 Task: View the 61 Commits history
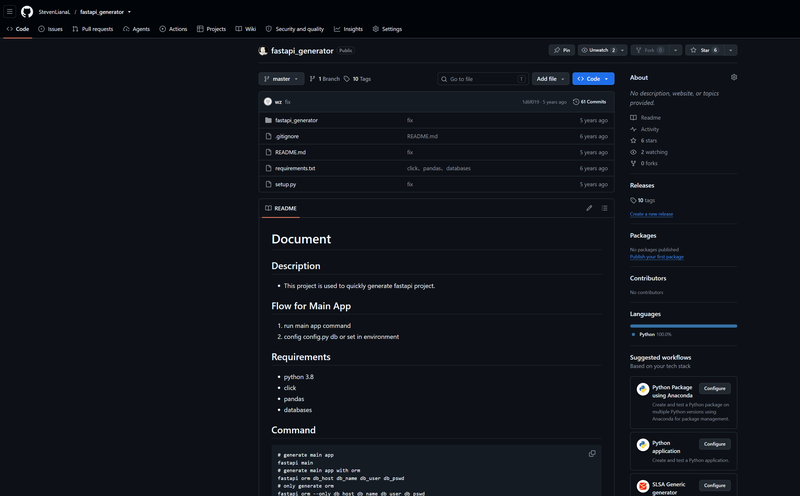click(590, 102)
